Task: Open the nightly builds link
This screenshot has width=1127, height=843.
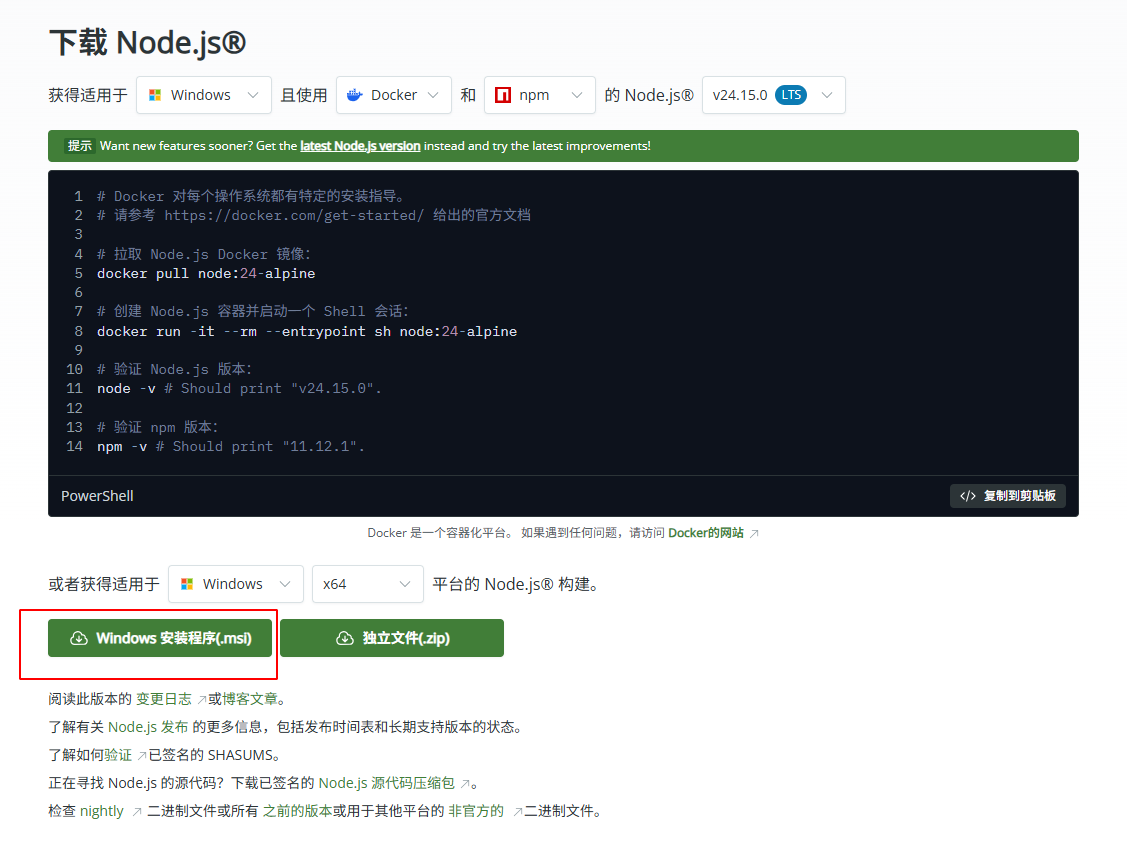Action: point(101,811)
